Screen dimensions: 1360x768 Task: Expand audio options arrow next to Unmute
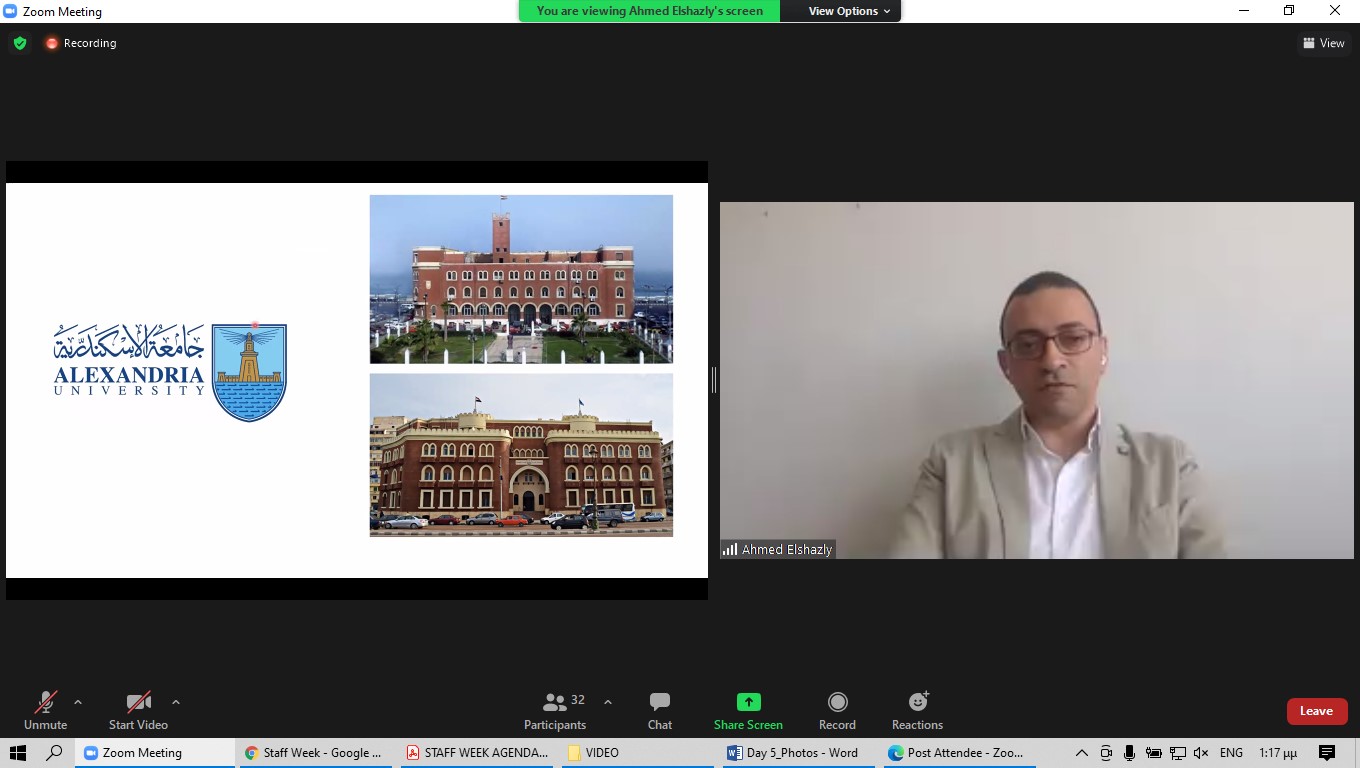click(x=78, y=702)
